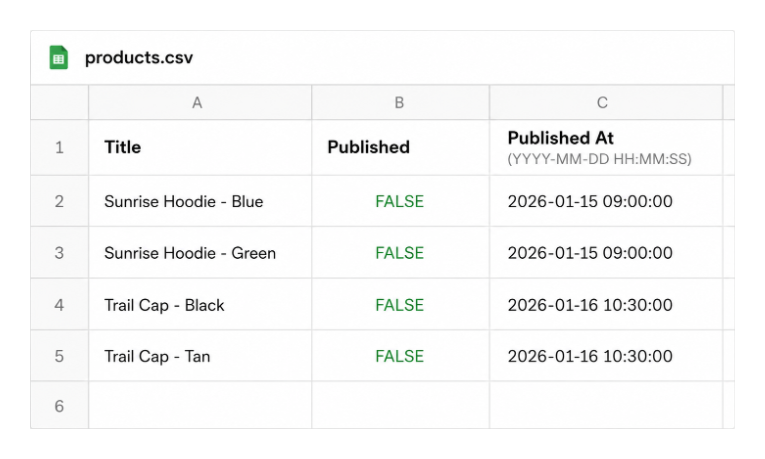The height and width of the screenshot is (459, 765).
Task: Click the products.csv file name
Action: pos(139,58)
